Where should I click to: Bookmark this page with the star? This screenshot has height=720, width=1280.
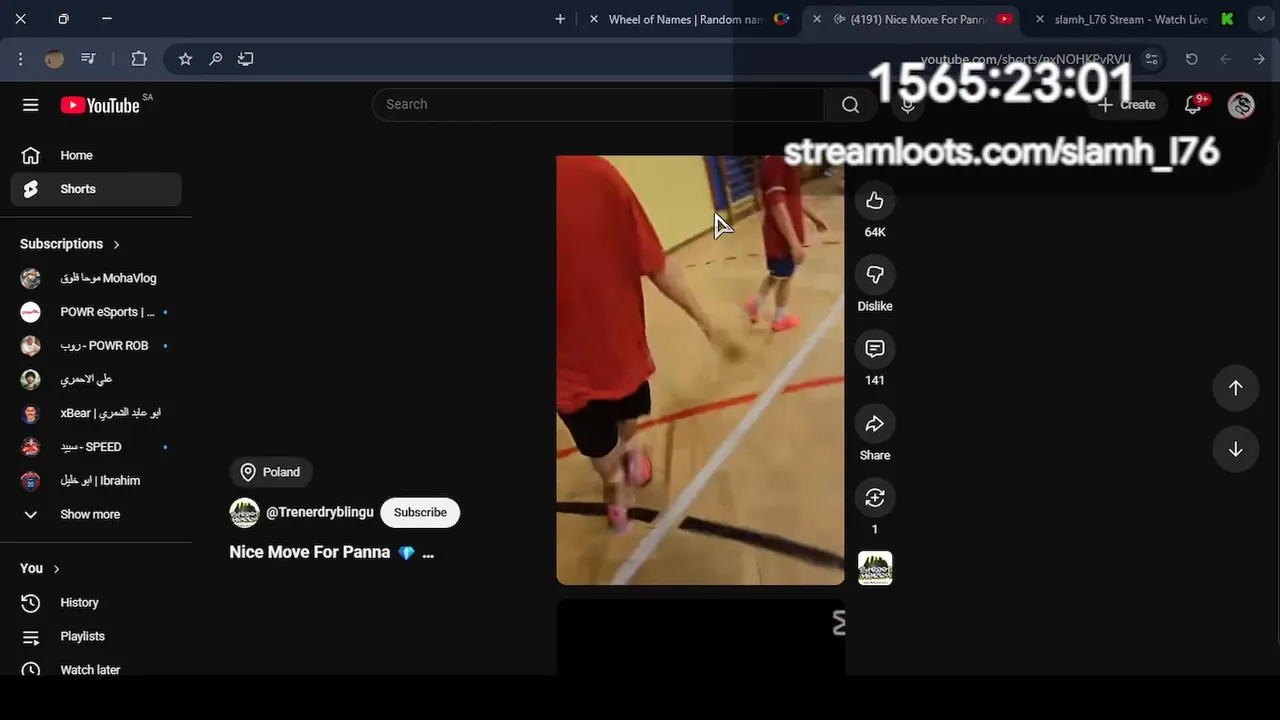[x=185, y=59]
